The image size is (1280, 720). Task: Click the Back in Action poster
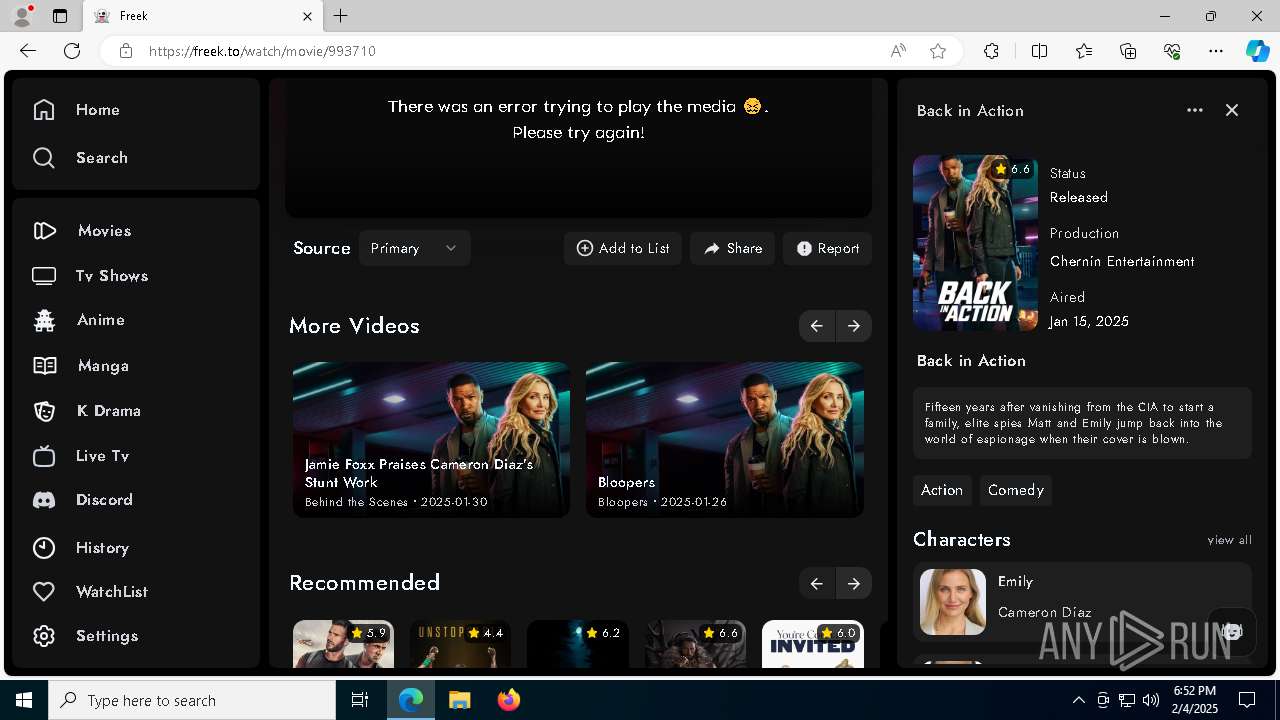(975, 243)
